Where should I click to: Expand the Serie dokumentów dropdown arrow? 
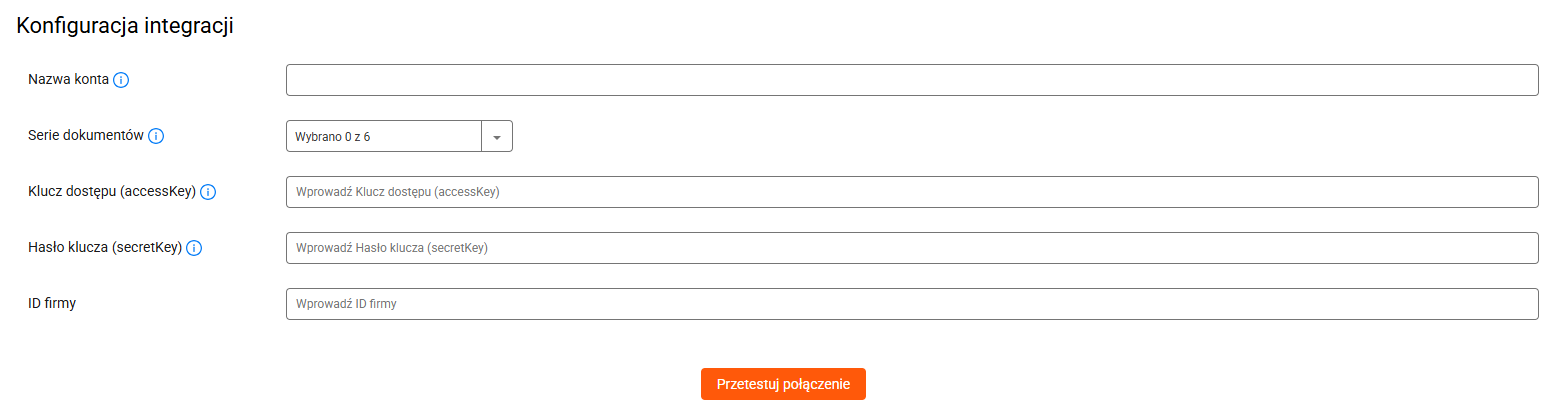[x=497, y=137]
